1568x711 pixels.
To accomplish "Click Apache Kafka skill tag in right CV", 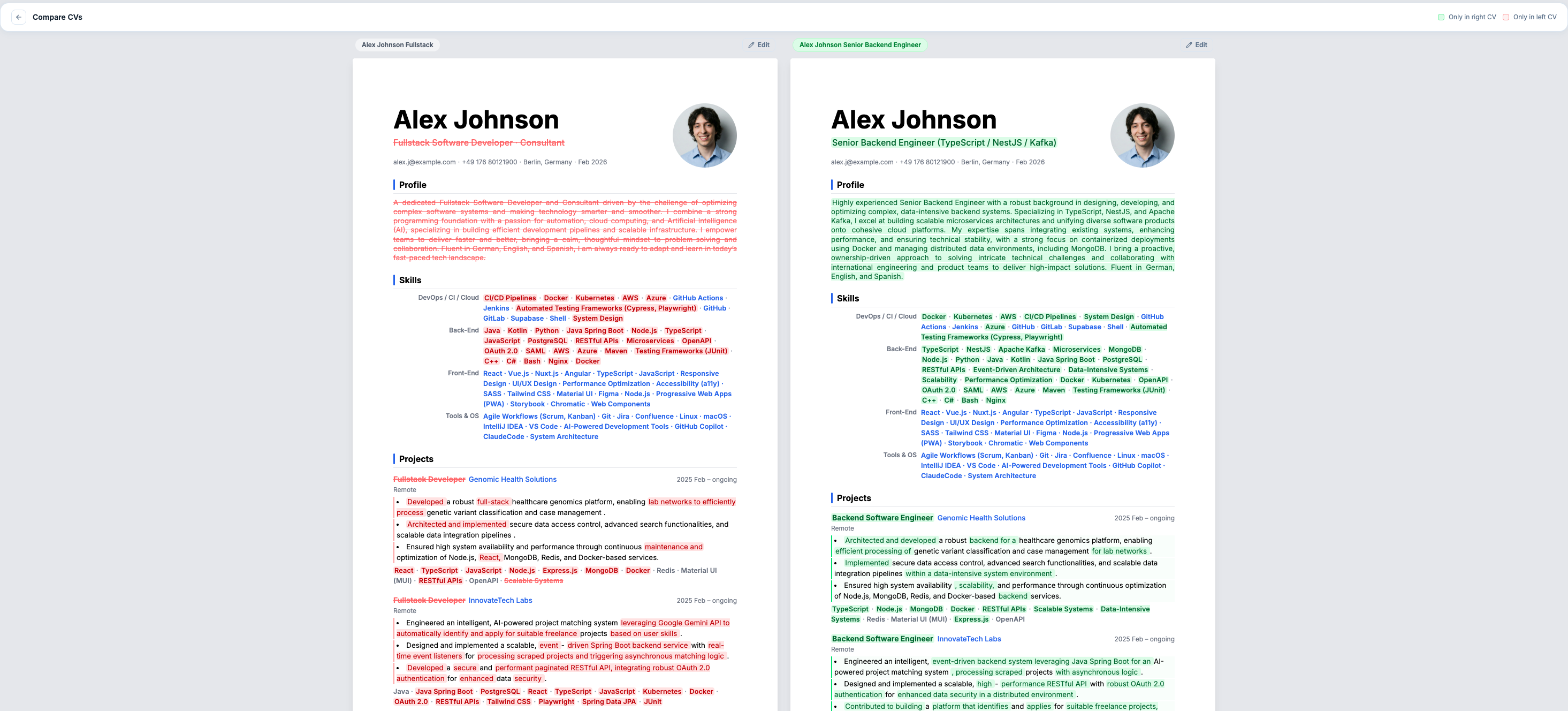I will [1022, 350].
